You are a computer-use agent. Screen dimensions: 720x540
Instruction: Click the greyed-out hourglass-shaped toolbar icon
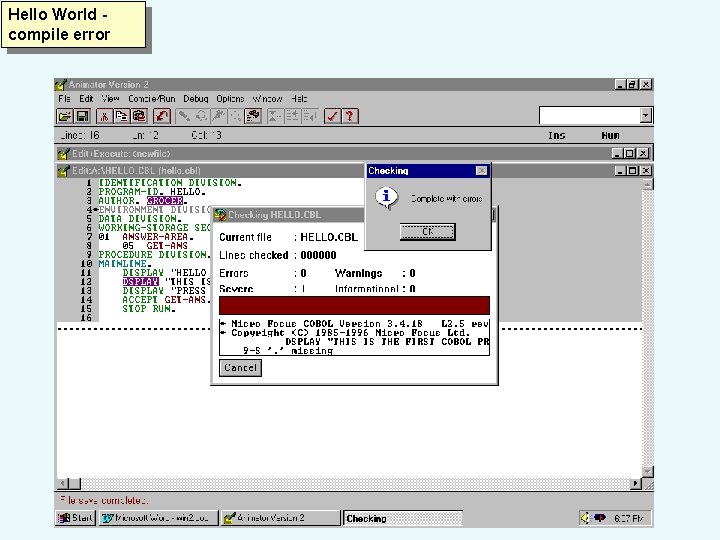point(275,116)
